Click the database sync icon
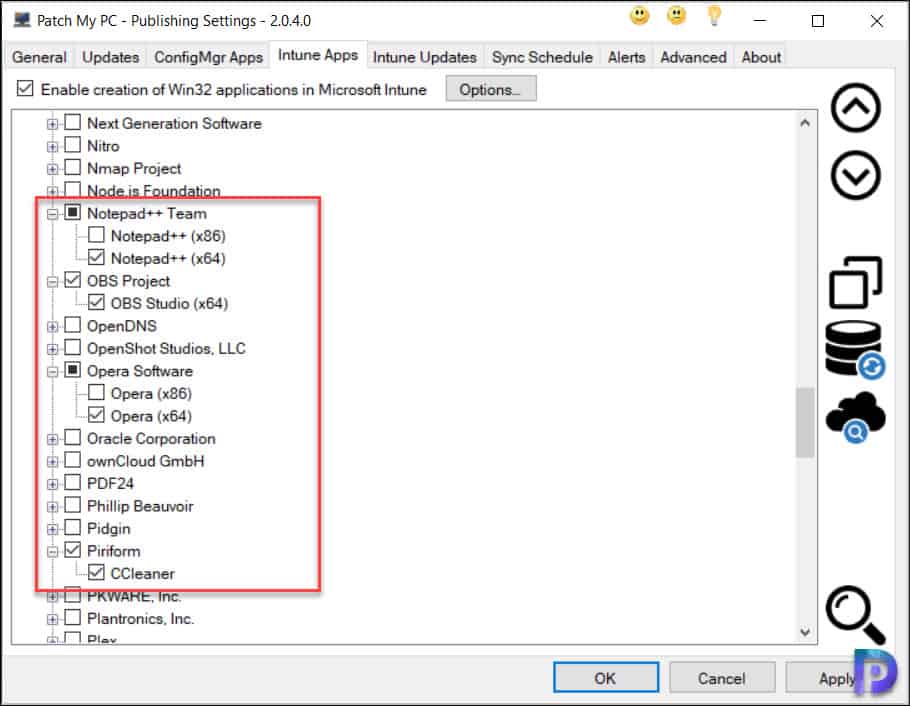The image size is (910, 706). 855,350
